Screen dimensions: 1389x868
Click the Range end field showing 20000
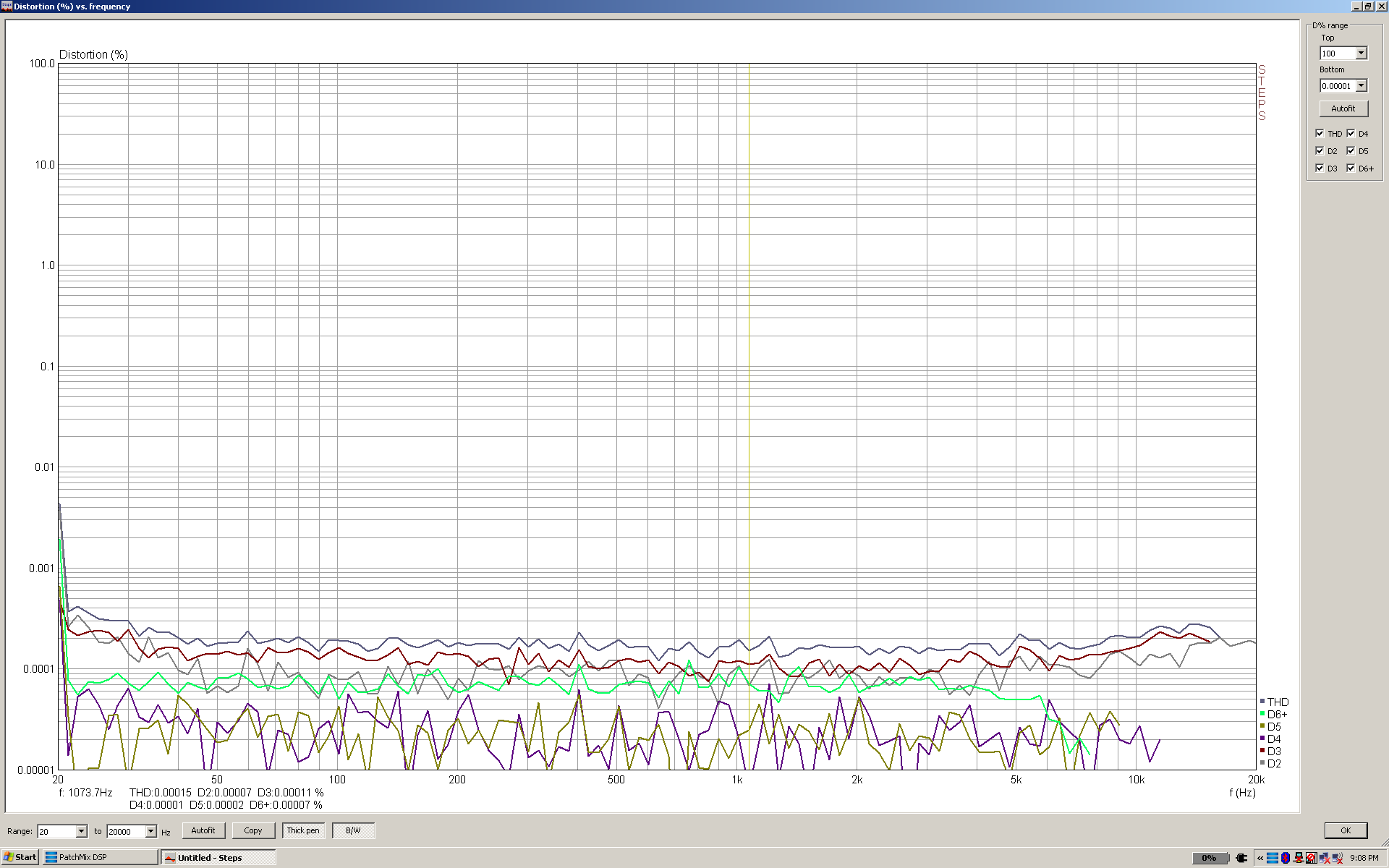126,831
